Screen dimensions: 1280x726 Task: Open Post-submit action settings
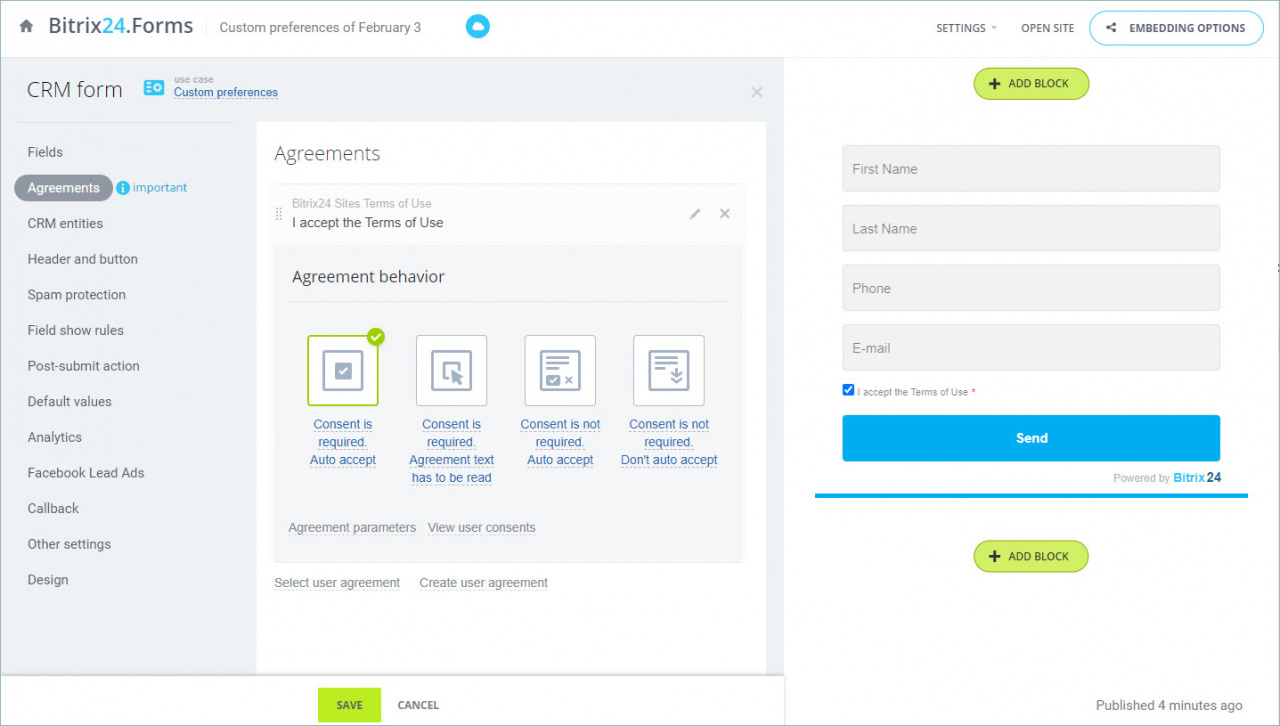tap(84, 366)
